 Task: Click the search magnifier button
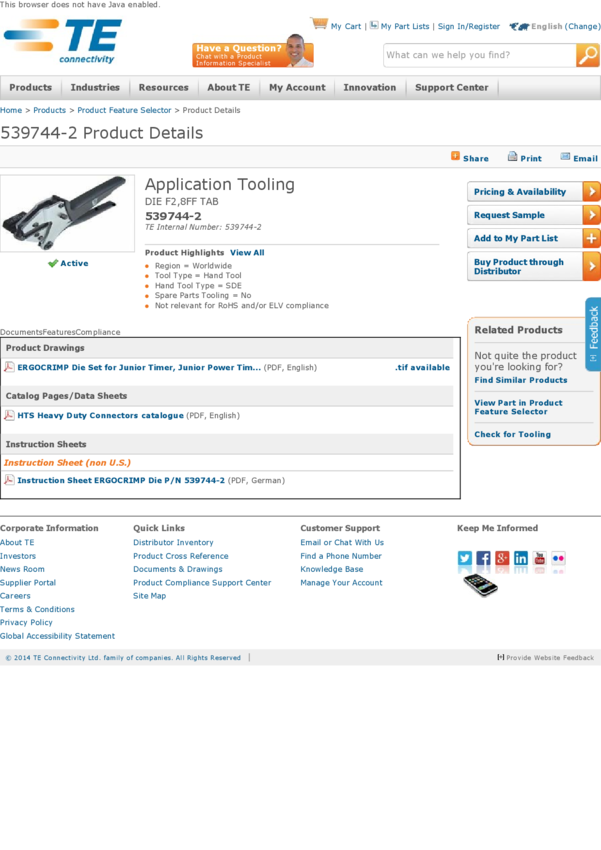587,55
